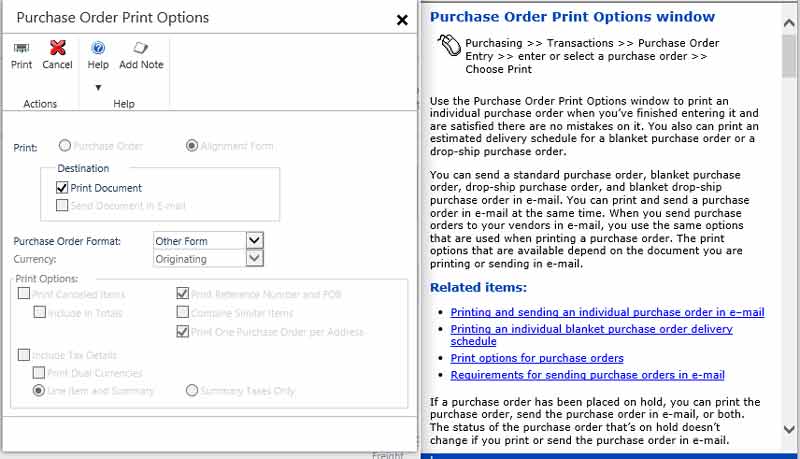
Task: Click the Related items heading
Action: (x=478, y=288)
